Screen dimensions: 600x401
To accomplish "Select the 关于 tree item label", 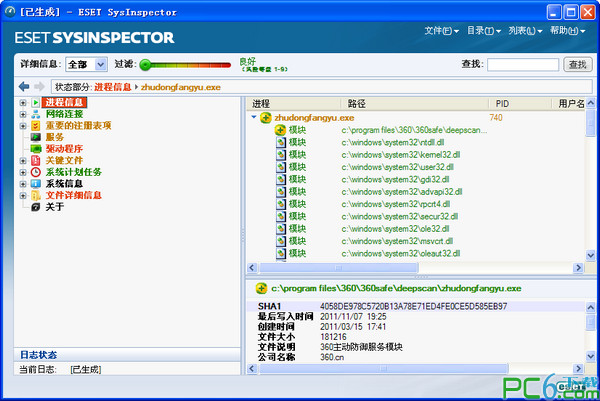I will pos(55,207).
